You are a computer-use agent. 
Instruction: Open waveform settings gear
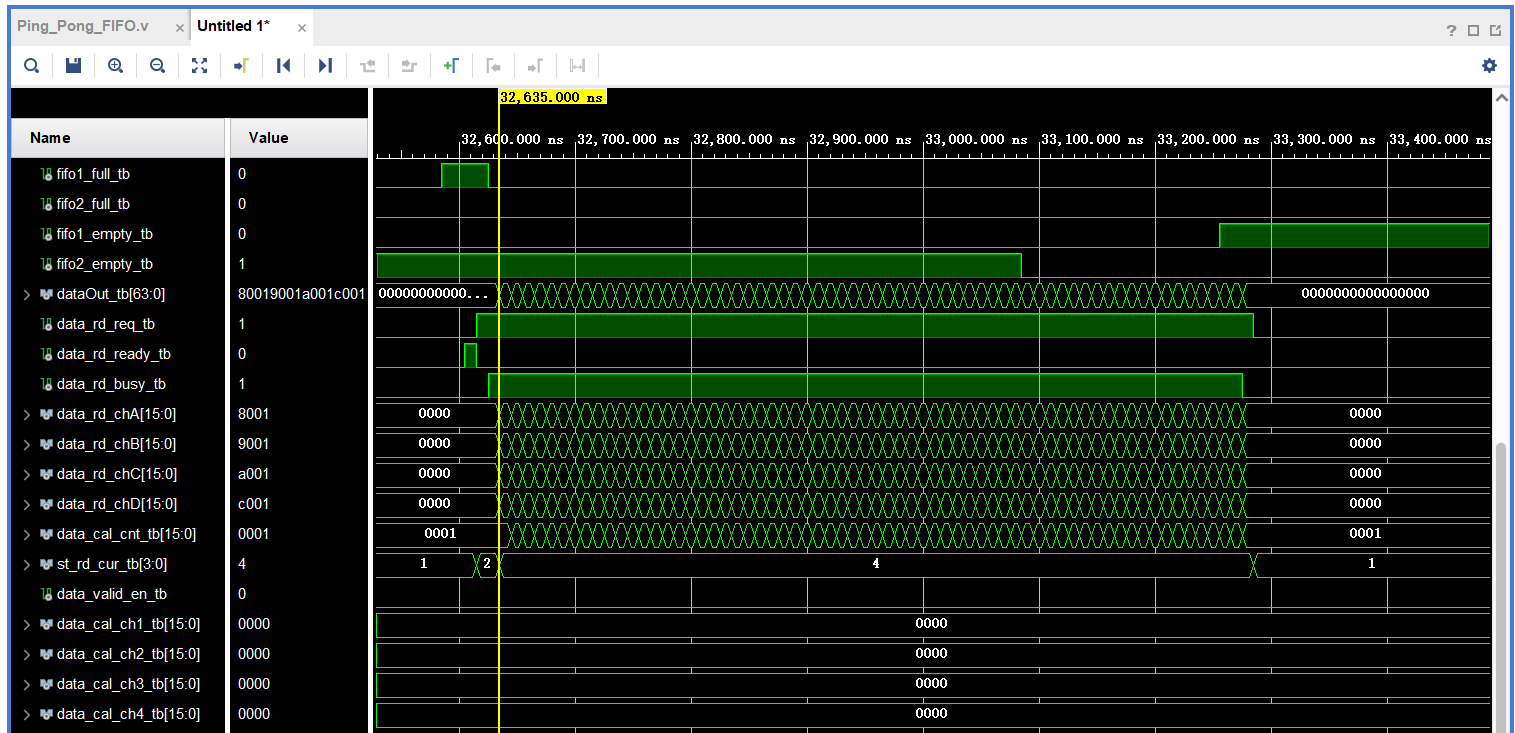1489,66
